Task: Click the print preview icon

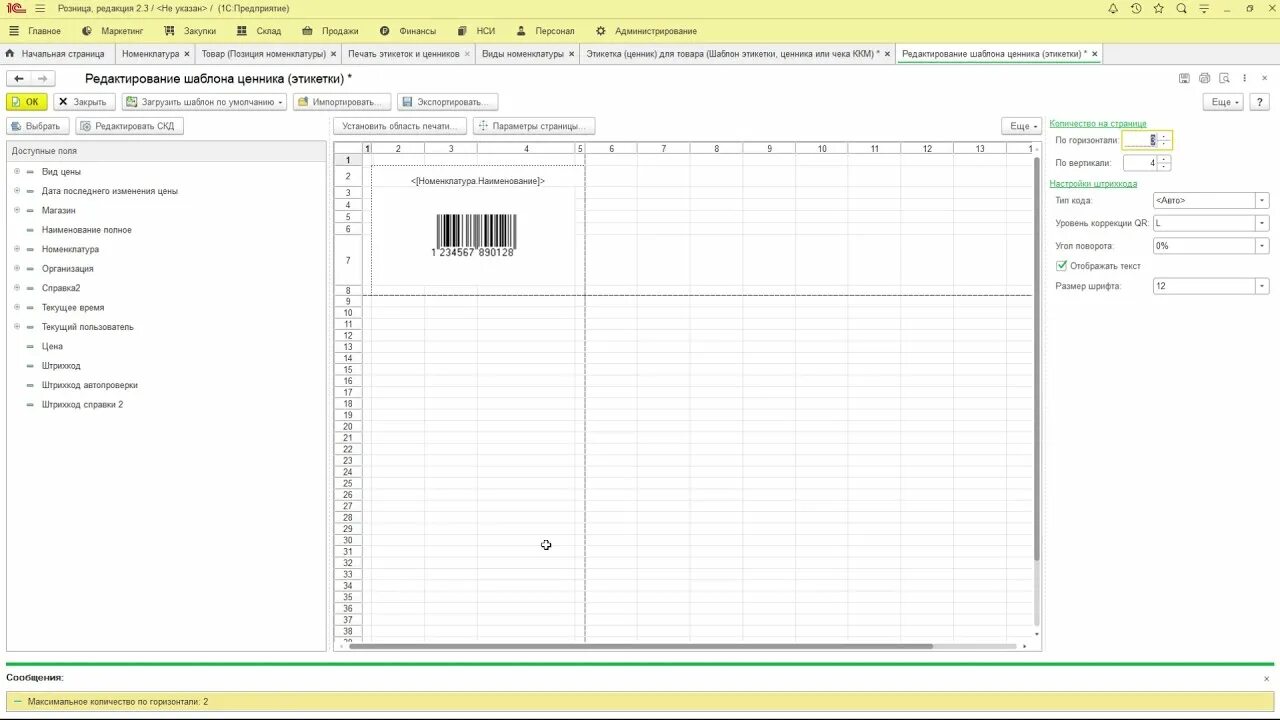Action: (1224, 78)
